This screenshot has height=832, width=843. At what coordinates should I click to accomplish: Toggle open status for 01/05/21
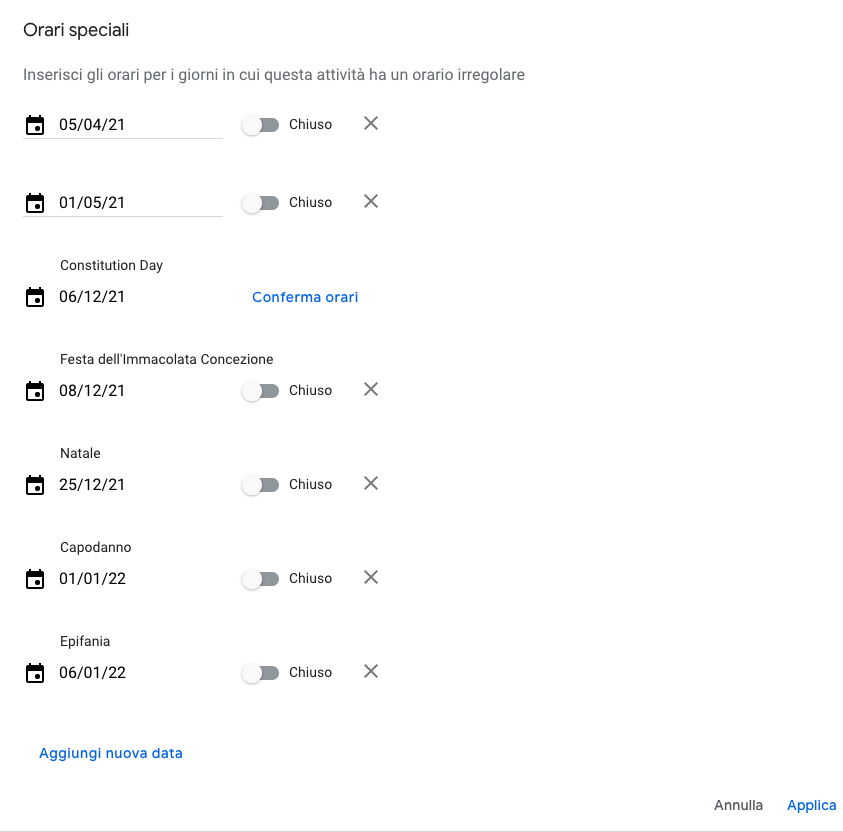click(260, 203)
